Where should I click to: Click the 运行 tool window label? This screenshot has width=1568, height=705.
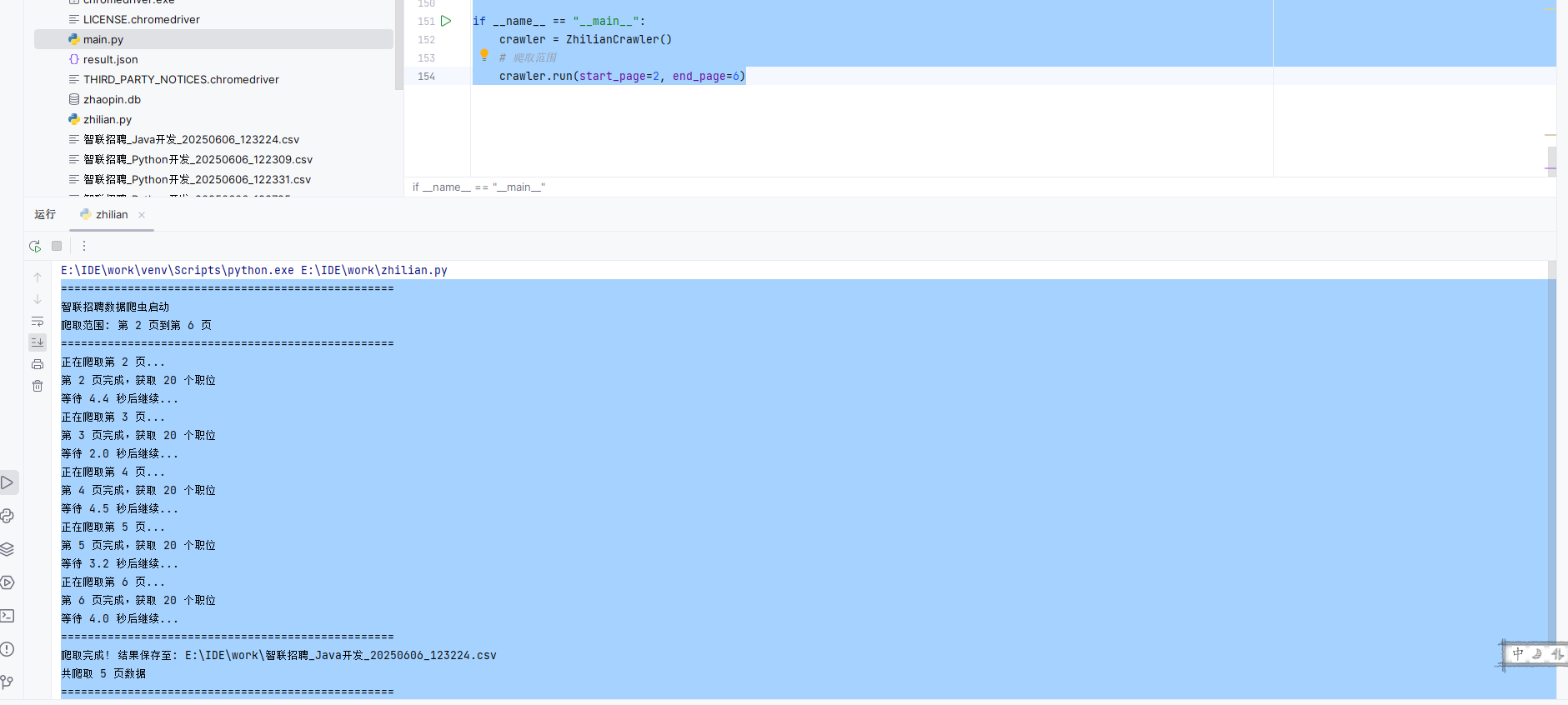[45, 215]
